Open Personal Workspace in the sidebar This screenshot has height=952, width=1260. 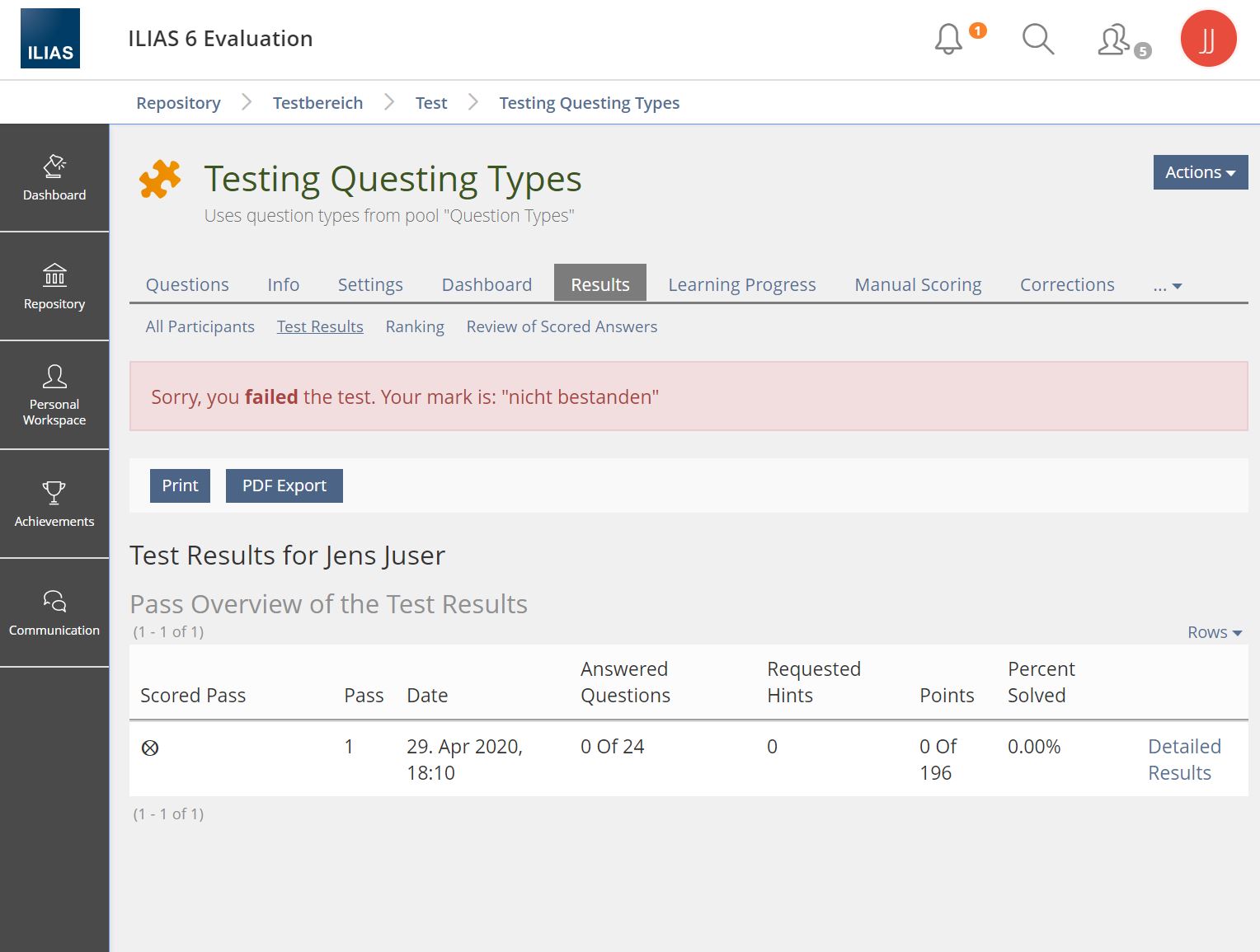[54, 395]
